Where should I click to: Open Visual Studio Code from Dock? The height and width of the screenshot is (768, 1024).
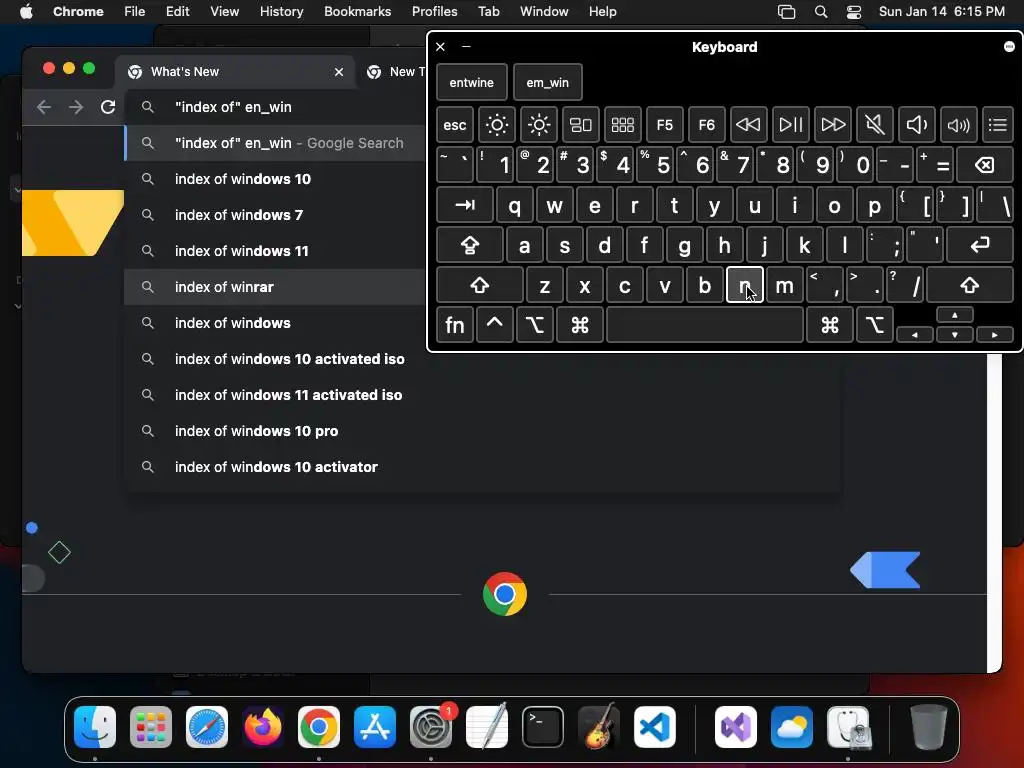point(654,727)
